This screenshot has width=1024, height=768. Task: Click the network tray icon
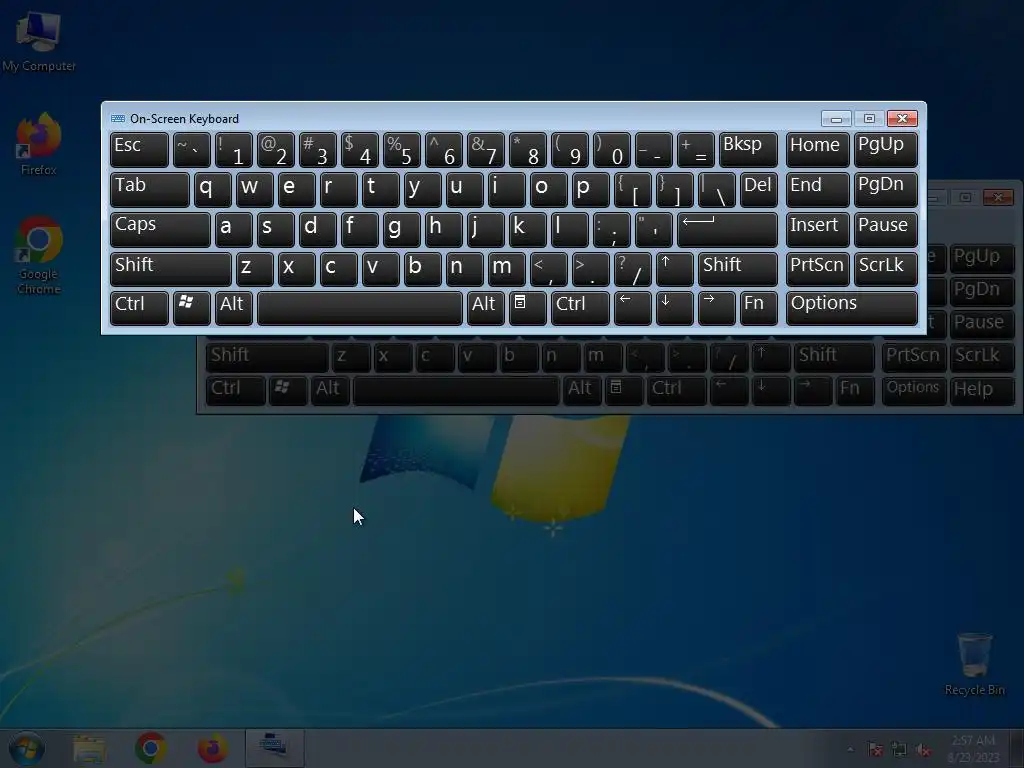pos(899,750)
